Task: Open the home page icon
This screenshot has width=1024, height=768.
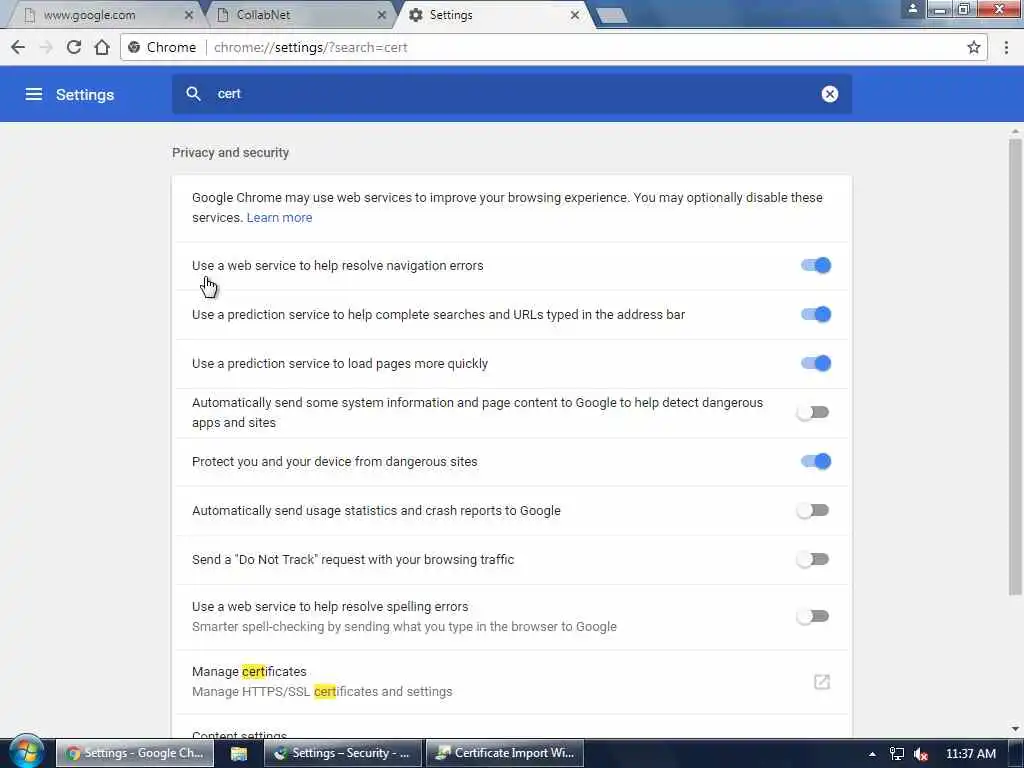Action: pos(102,47)
